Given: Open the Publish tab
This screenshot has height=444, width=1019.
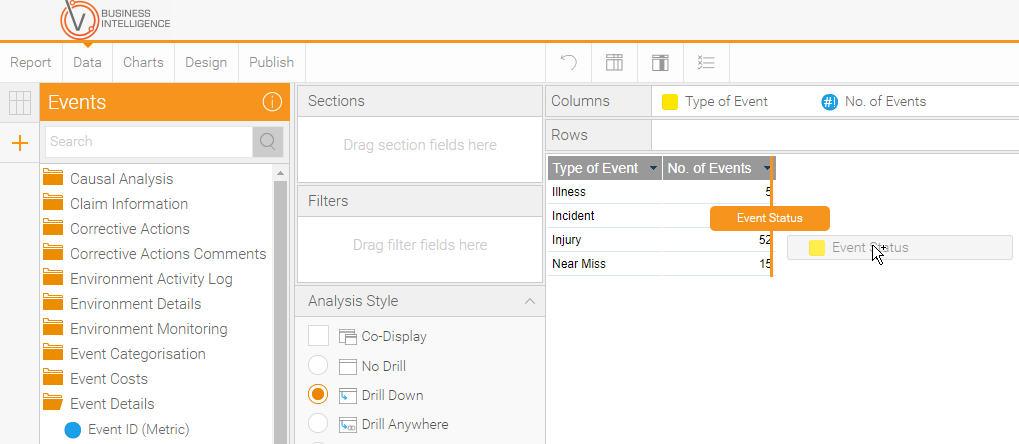Looking at the screenshot, I should click(x=272, y=62).
